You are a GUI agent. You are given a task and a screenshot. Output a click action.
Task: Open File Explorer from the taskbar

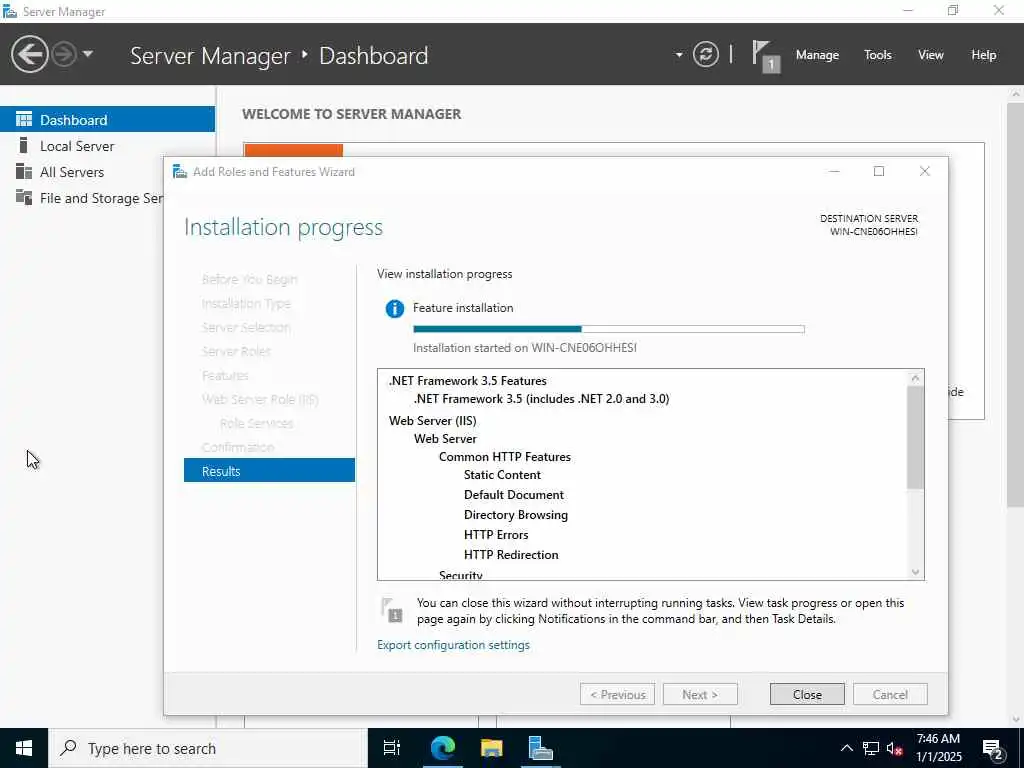click(491, 748)
